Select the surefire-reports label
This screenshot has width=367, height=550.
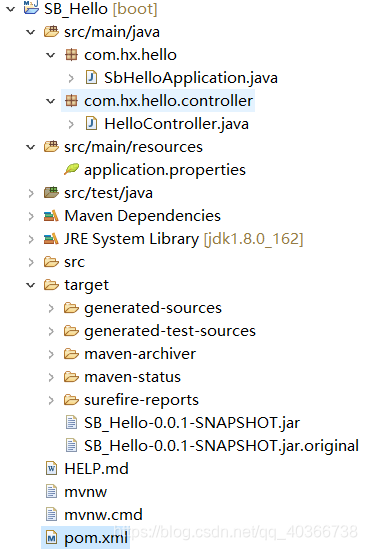pos(141,400)
